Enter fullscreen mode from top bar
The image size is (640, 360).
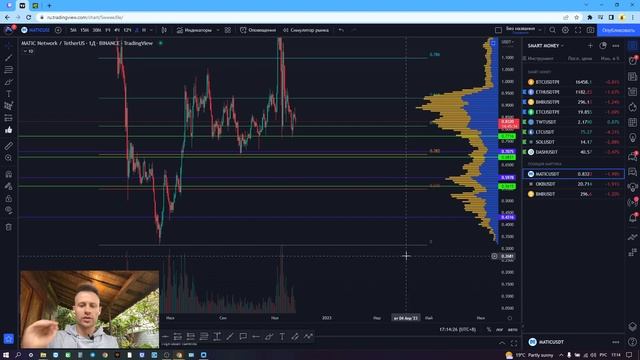[578, 30]
